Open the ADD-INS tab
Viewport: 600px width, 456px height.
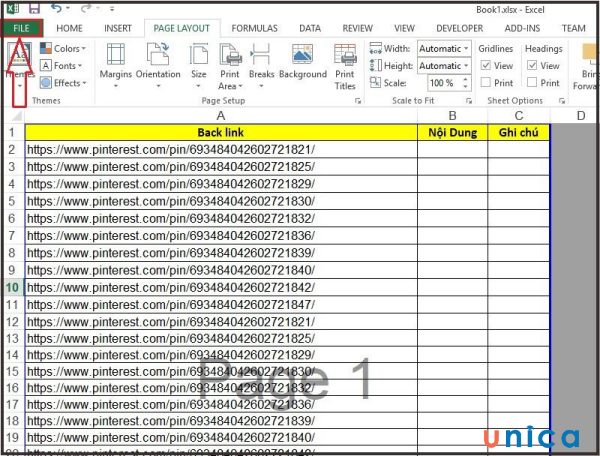coord(522,28)
